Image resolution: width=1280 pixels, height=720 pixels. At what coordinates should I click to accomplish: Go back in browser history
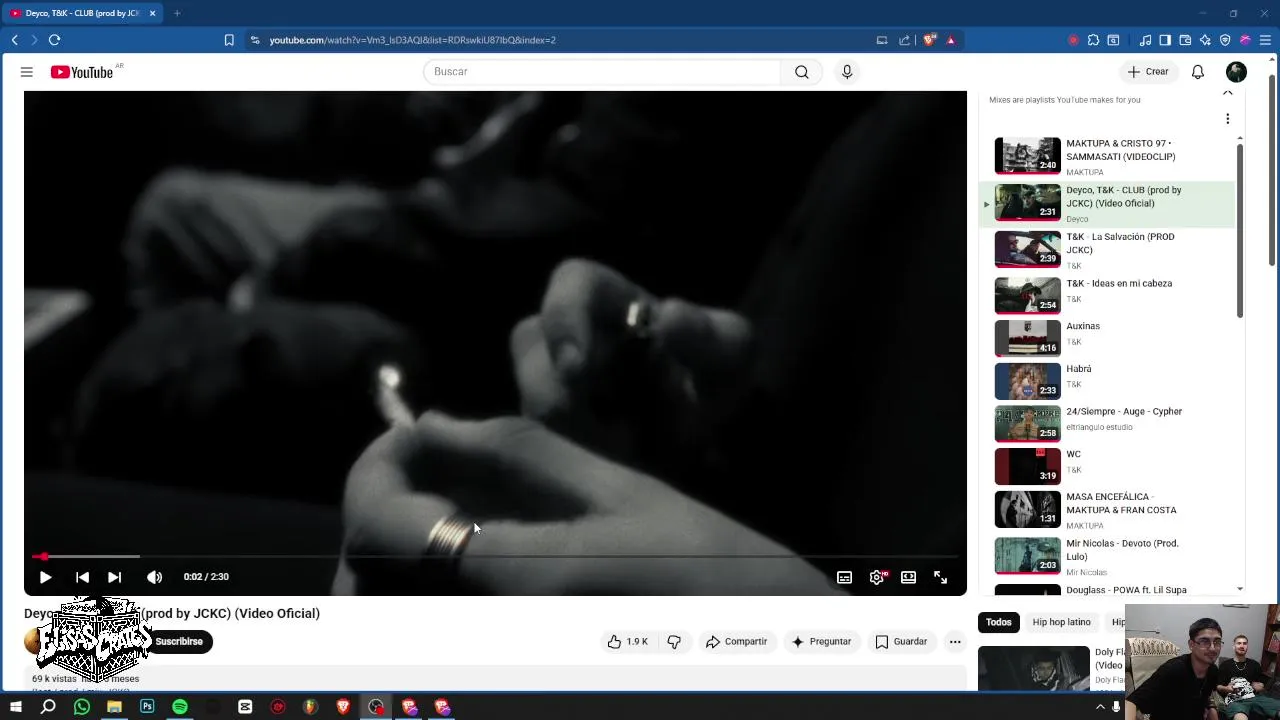pyautogui.click(x=14, y=40)
